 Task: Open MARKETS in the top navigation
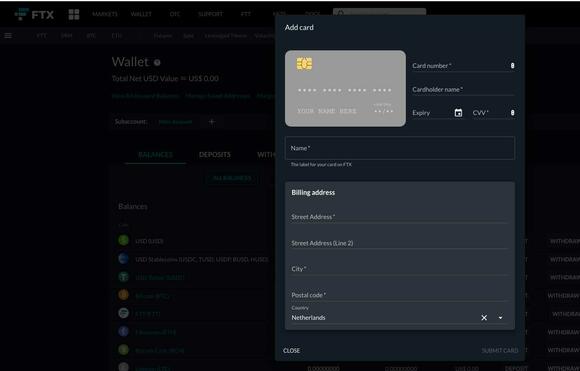pos(105,14)
